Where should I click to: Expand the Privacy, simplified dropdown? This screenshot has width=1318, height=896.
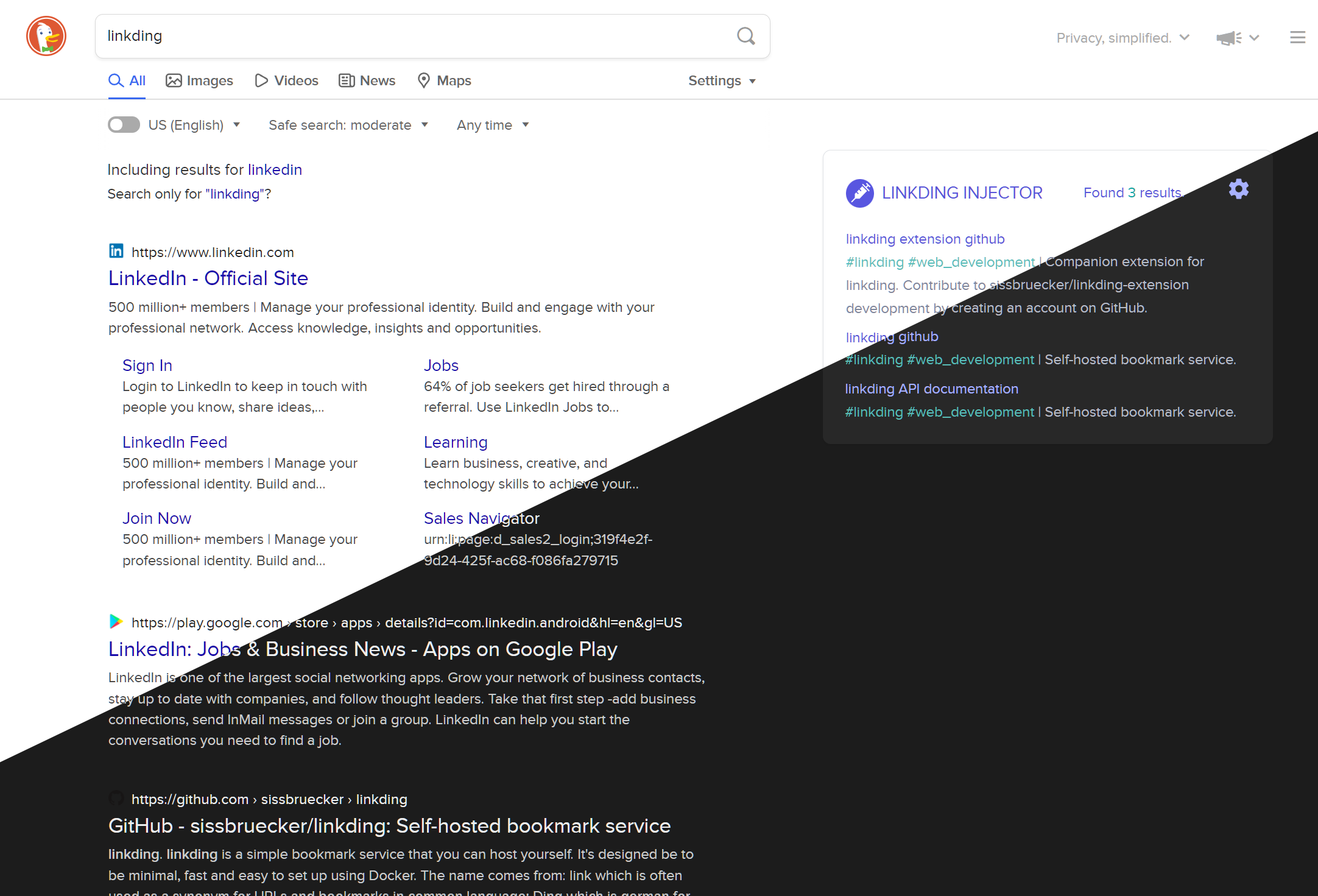[1122, 38]
